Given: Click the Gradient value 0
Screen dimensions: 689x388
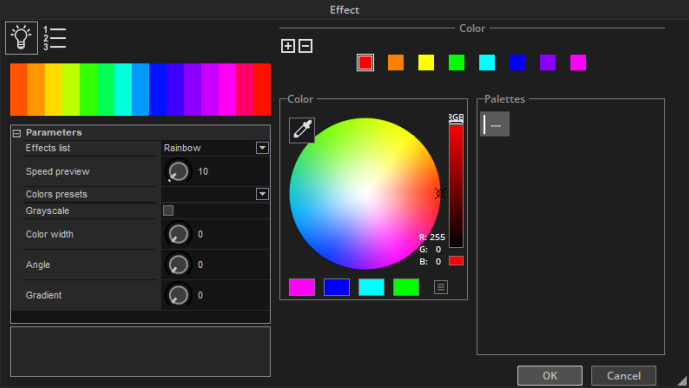Looking at the screenshot, I should point(200,295).
